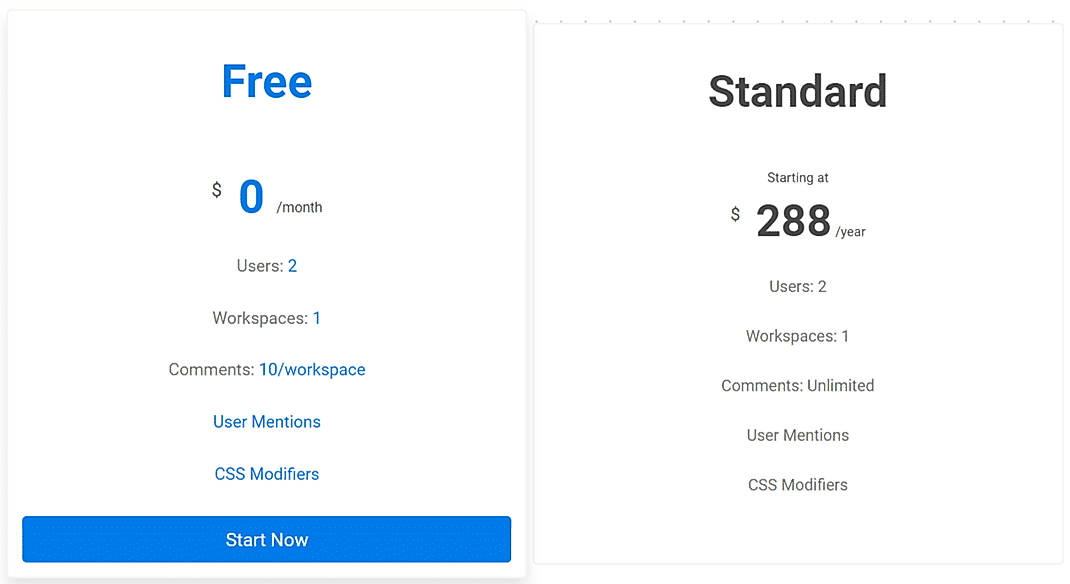Viewport: 1070px width, 584px height.
Task: Click the User Mentions link in Free plan
Action: 266,421
